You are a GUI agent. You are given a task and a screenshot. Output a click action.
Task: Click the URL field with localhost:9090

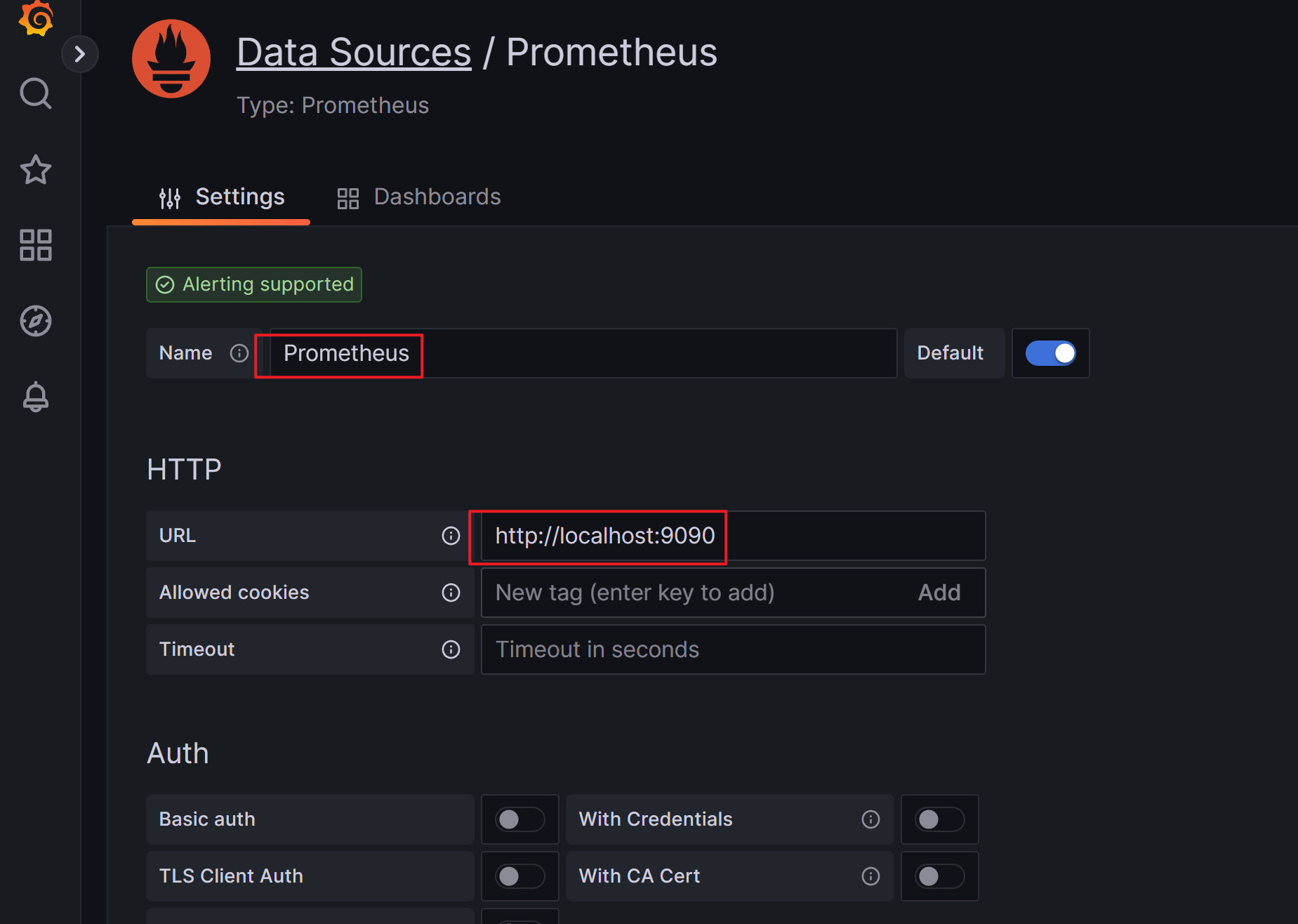733,536
